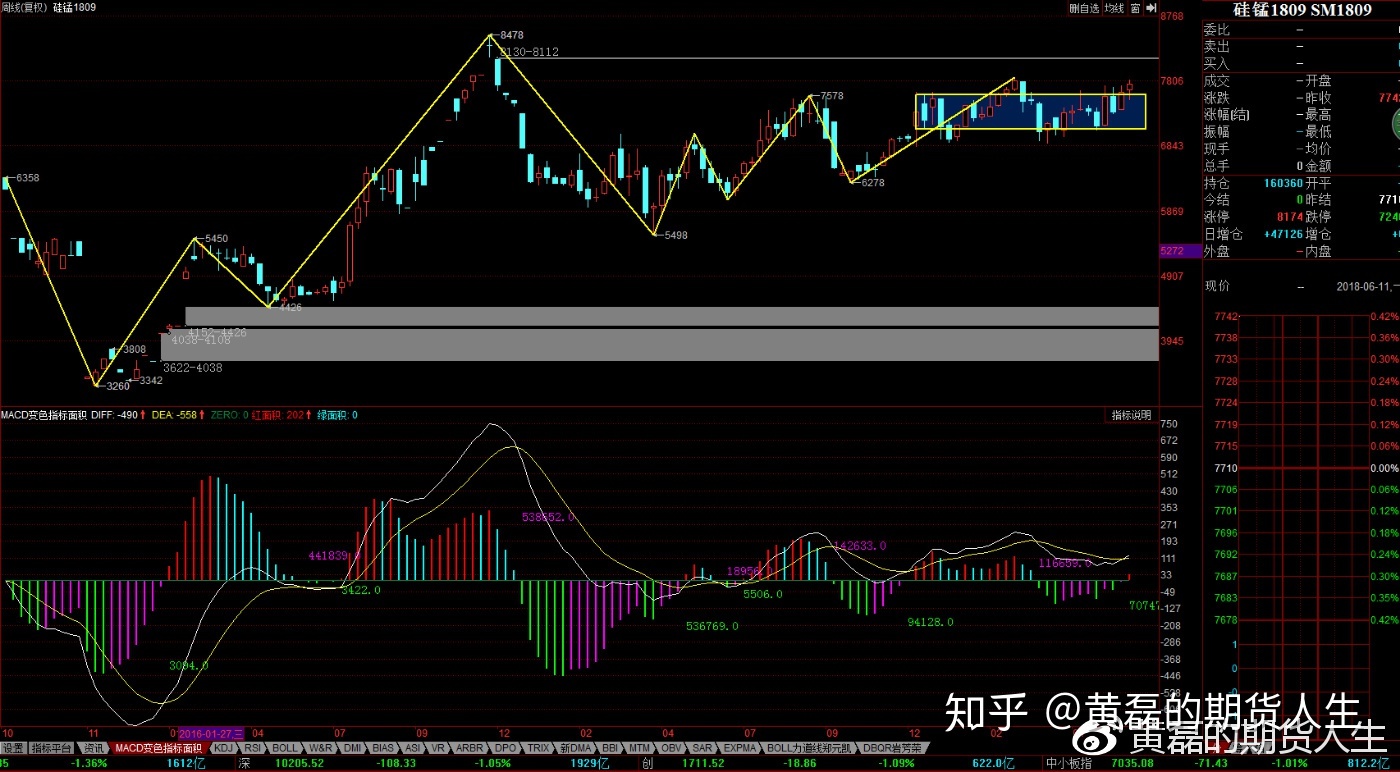Screen dimensions: 1400x772
Task: Switch to the TRIX indicator tab
Action: coord(538,748)
